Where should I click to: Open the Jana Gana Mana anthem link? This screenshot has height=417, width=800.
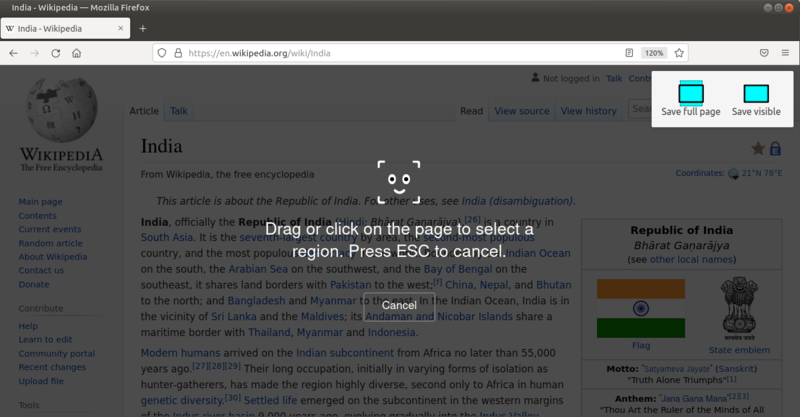694,399
